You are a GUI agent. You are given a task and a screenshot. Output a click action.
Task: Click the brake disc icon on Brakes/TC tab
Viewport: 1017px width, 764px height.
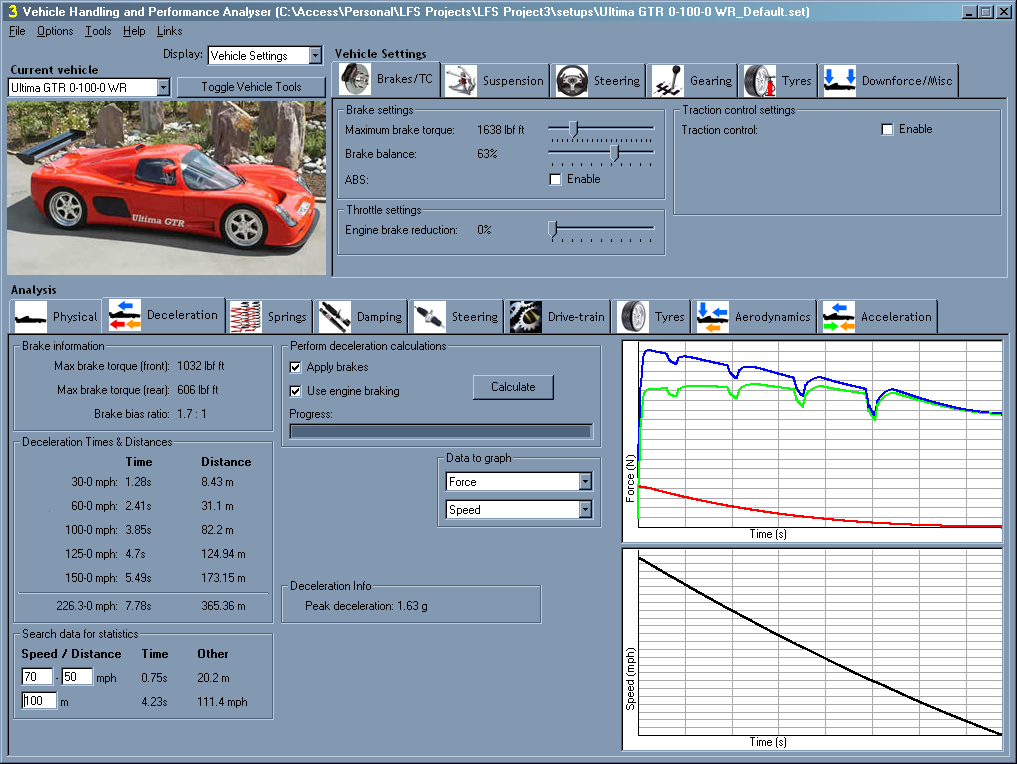pyautogui.click(x=355, y=80)
